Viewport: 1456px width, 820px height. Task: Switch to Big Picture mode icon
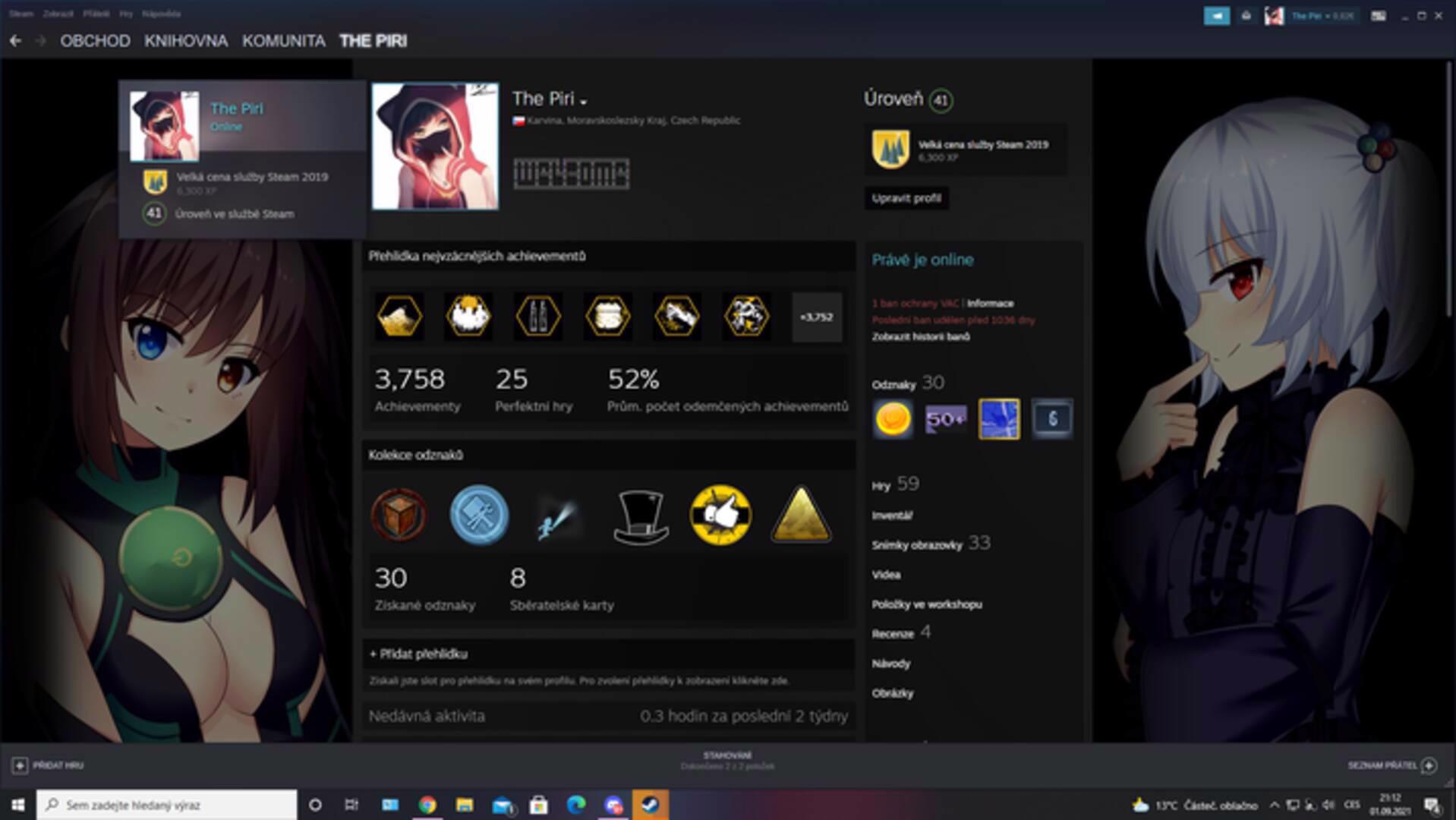coord(1379,15)
